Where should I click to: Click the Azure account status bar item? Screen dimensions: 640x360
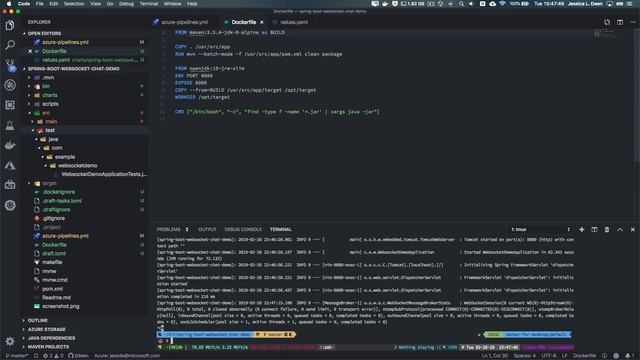coord(127,356)
